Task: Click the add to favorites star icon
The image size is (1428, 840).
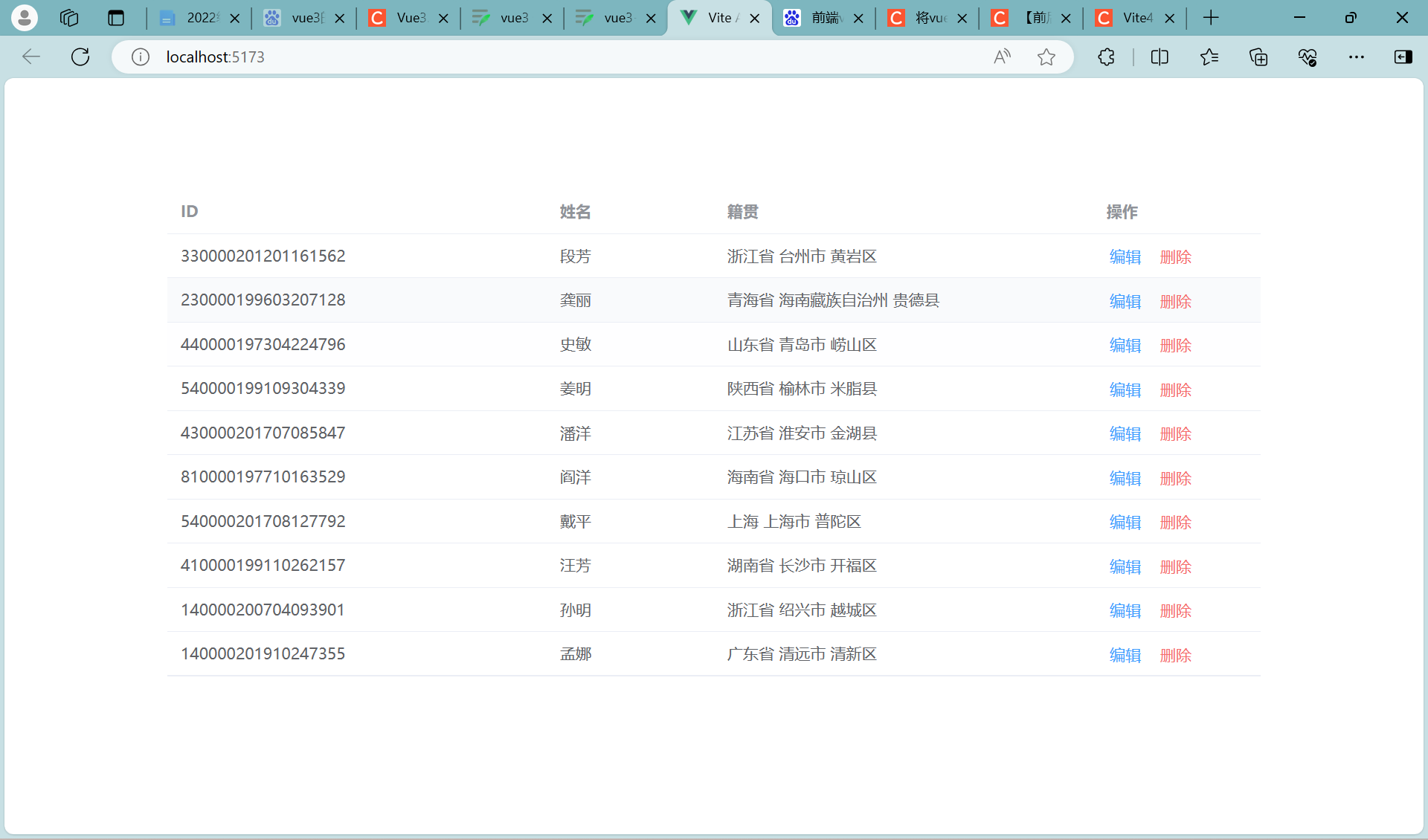Action: [x=1047, y=56]
